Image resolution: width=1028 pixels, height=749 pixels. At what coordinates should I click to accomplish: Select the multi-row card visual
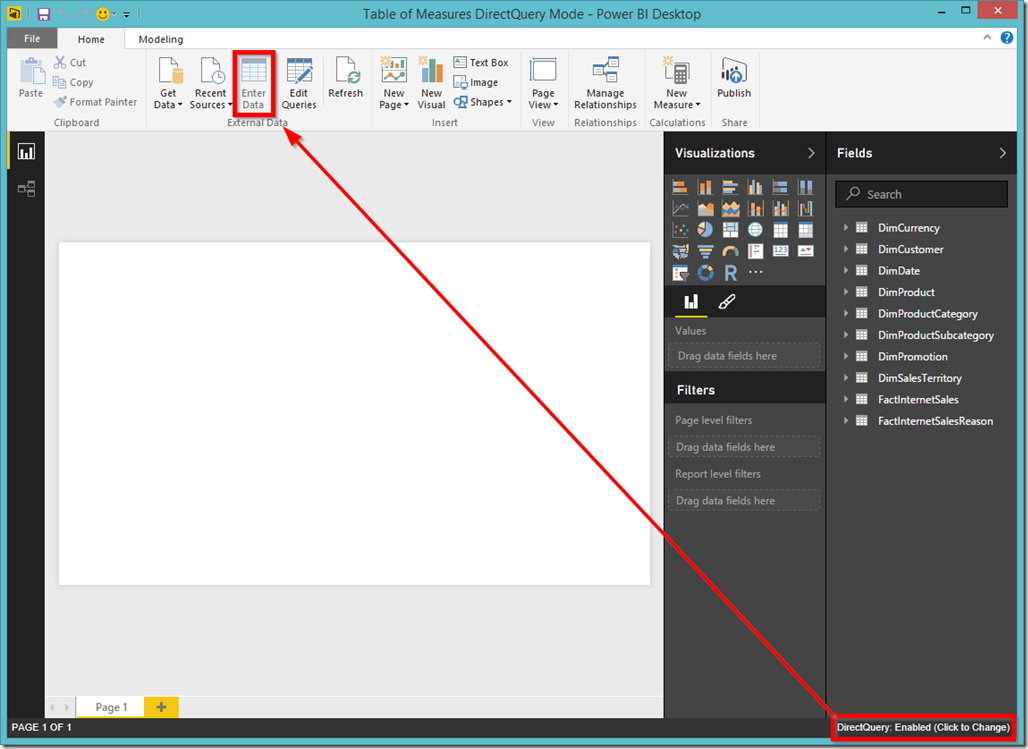(755, 251)
